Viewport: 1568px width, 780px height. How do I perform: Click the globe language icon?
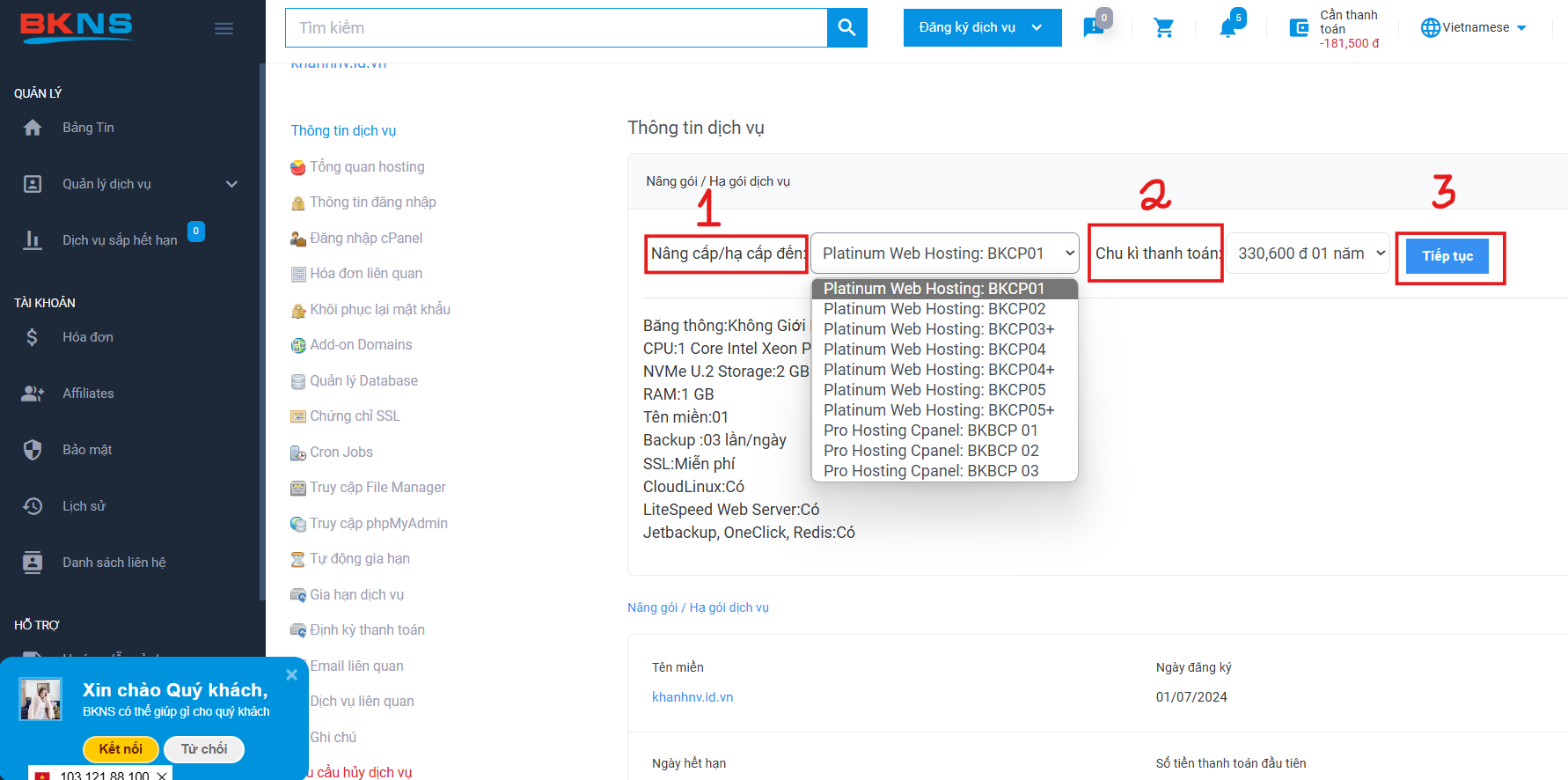(1431, 27)
